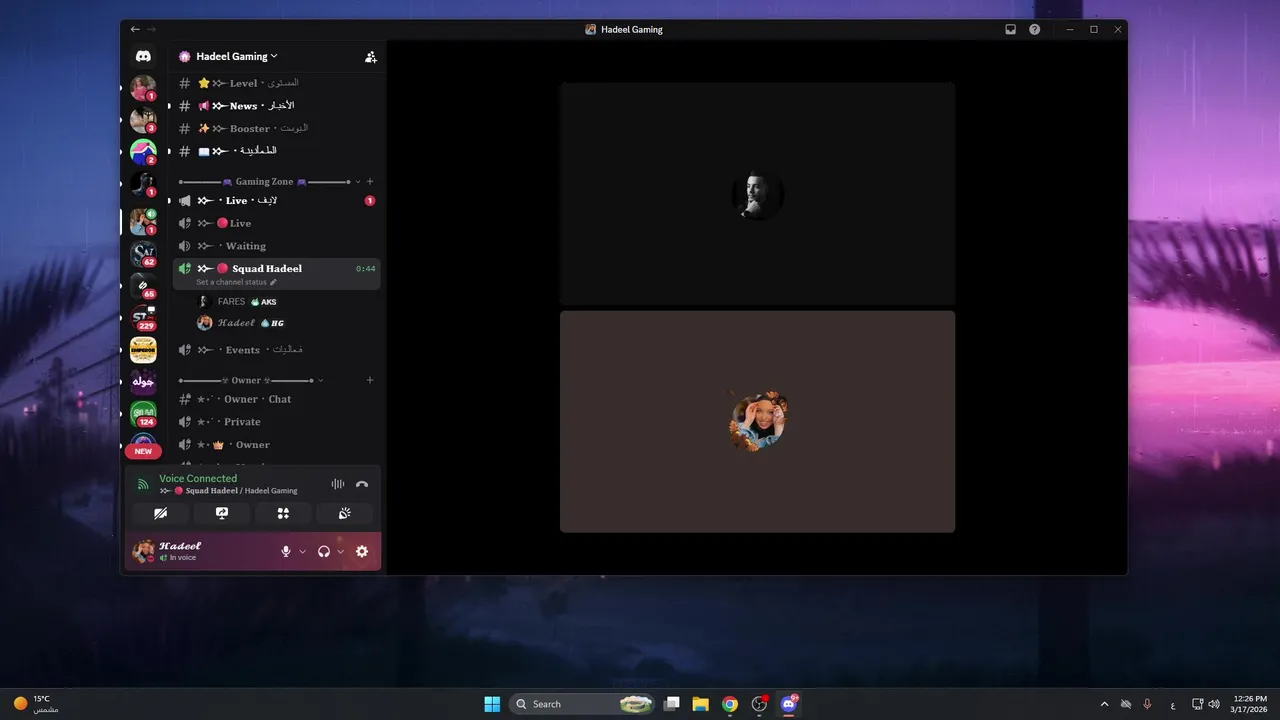The image size is (1280, 720).
Task: Open the Booster text channel
Action: point(276,128)
